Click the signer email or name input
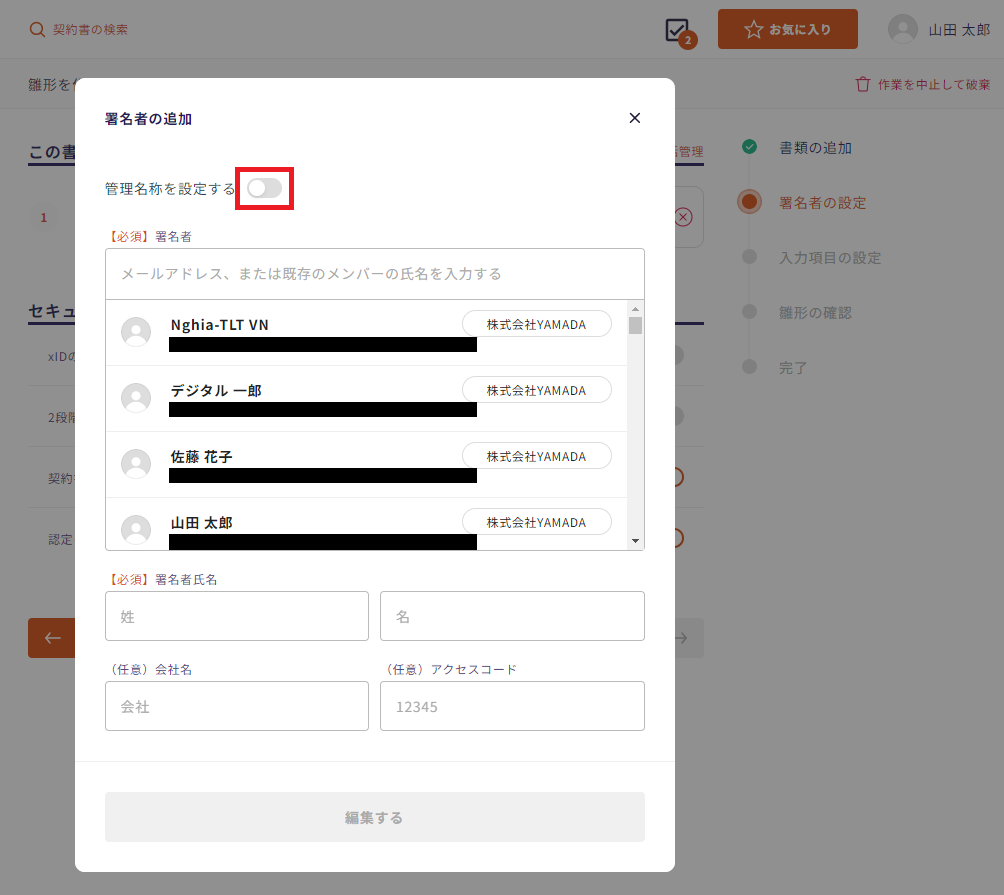Image resolution: width=1004 pixels, height=895 pixels. pyautogui.click(x=374, y=274)
